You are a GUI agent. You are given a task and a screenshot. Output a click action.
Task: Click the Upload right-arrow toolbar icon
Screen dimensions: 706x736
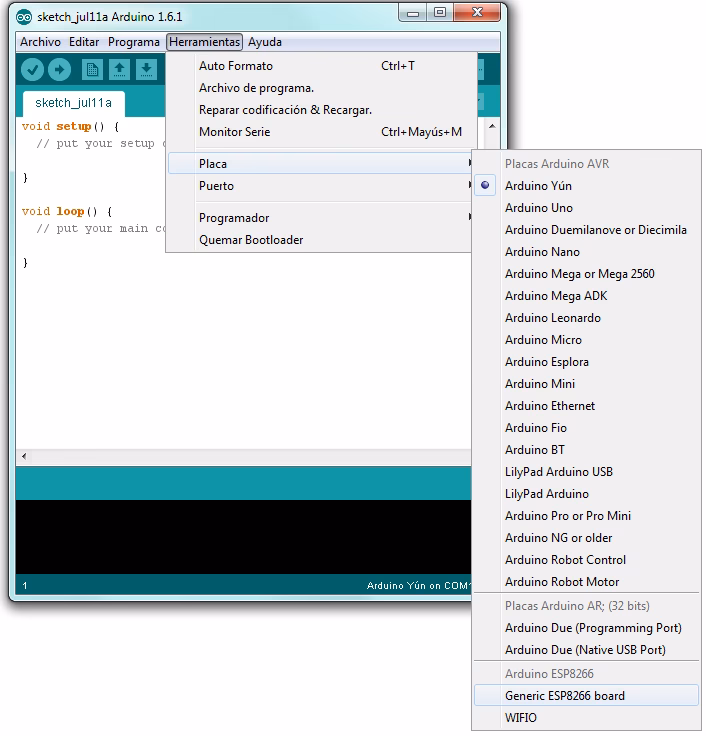(59, 69)
